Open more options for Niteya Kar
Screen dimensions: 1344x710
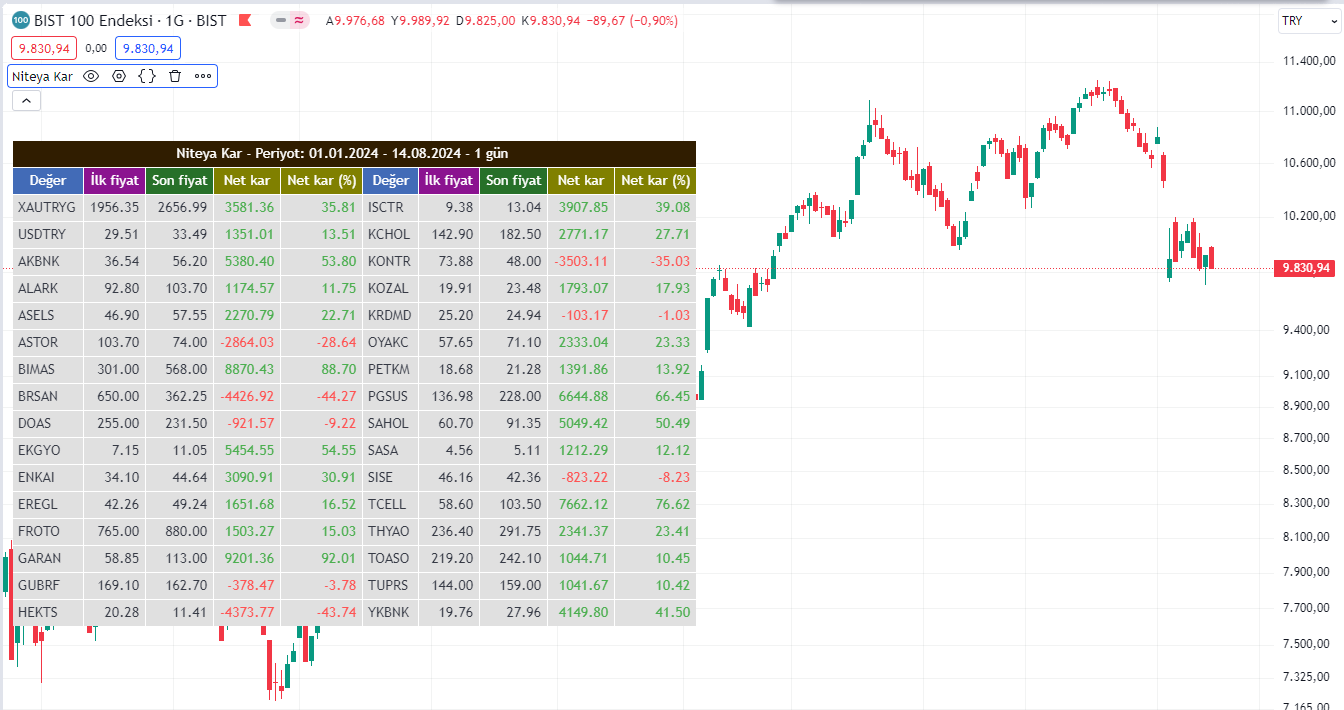203,76
